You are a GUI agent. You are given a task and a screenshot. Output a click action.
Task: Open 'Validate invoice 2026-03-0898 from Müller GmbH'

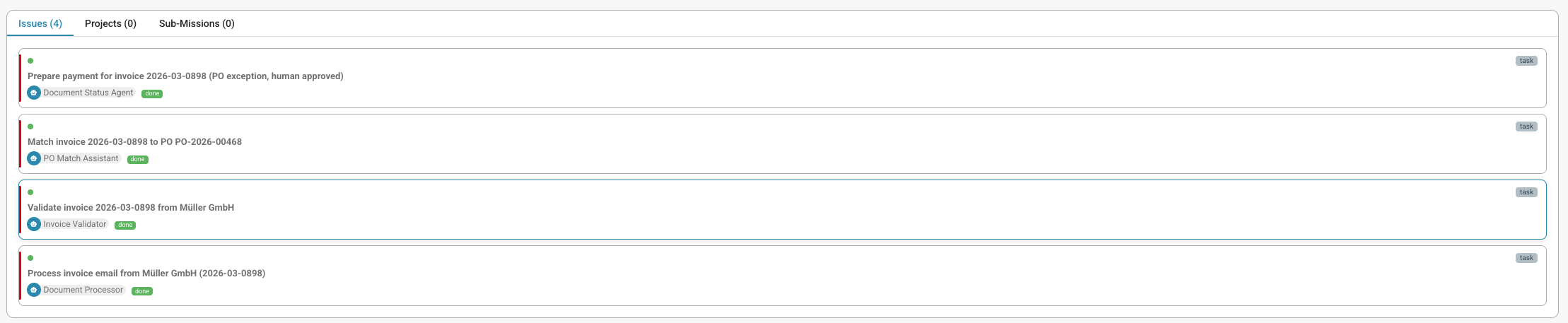pos(131,208)
